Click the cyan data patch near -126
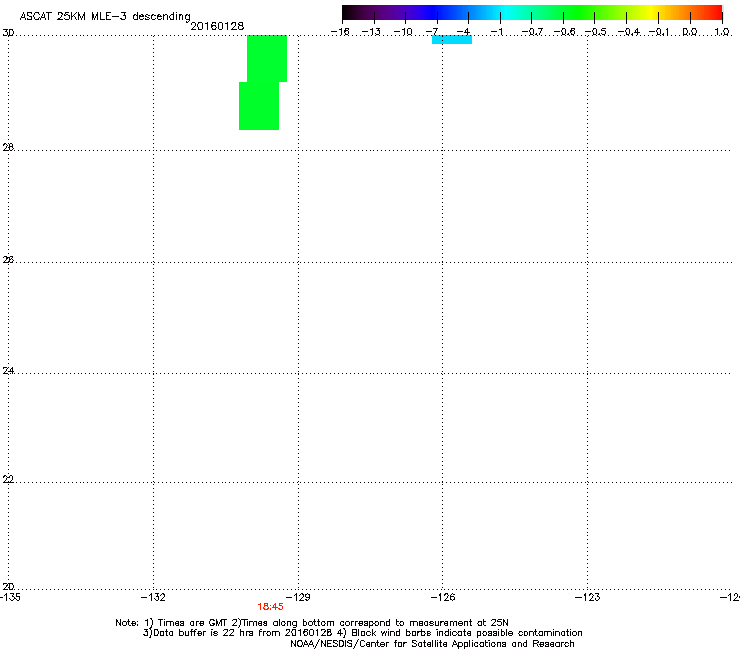Viewport: 740px width, 650px height. pyautogui.click(x=452, y=40)
